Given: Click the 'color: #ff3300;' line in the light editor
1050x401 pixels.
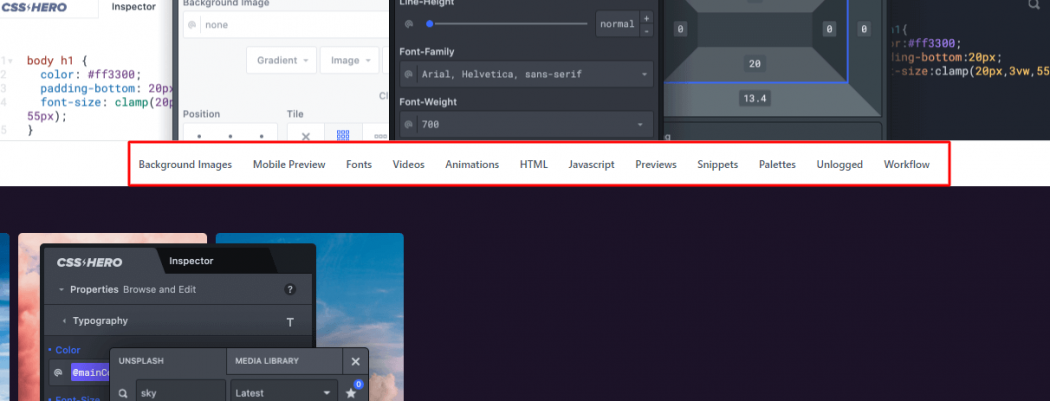Looking at the screenshot, I should tap(91, 74).
